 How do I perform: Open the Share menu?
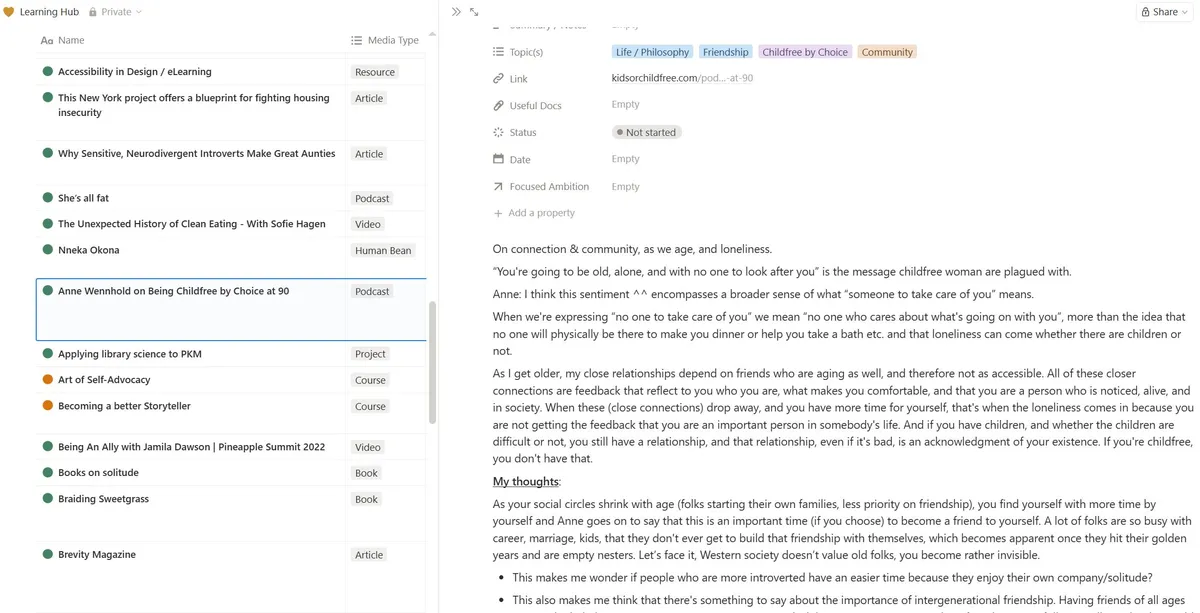(x=1165, y=12)
